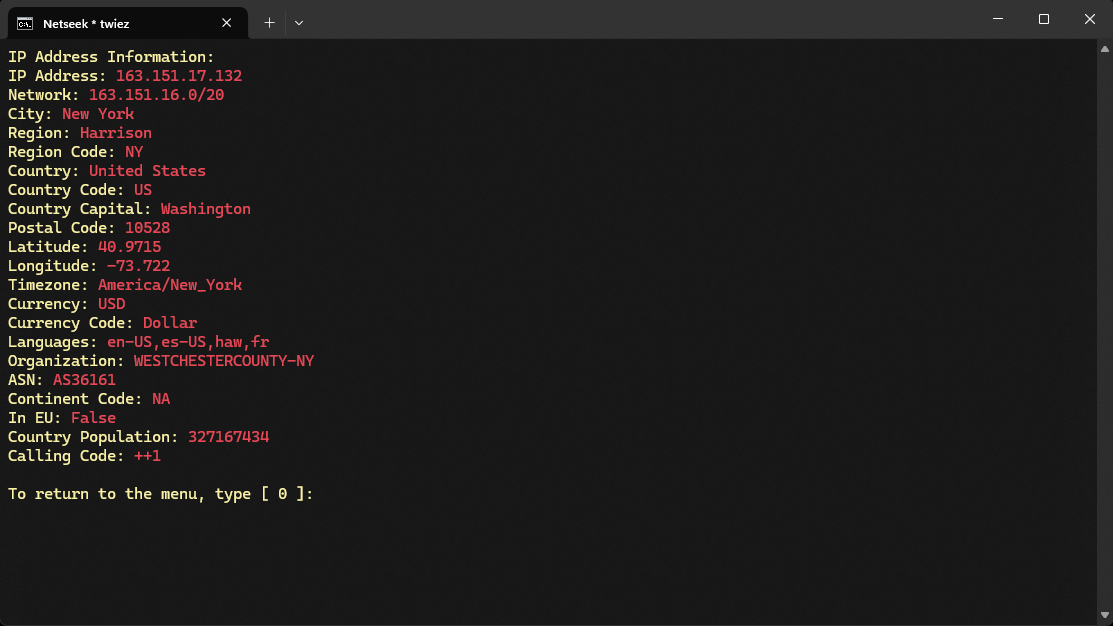This screenshot has width=1113, height=626.
Task: Close the Netseek * twiez tab
Action: point(226,23)
